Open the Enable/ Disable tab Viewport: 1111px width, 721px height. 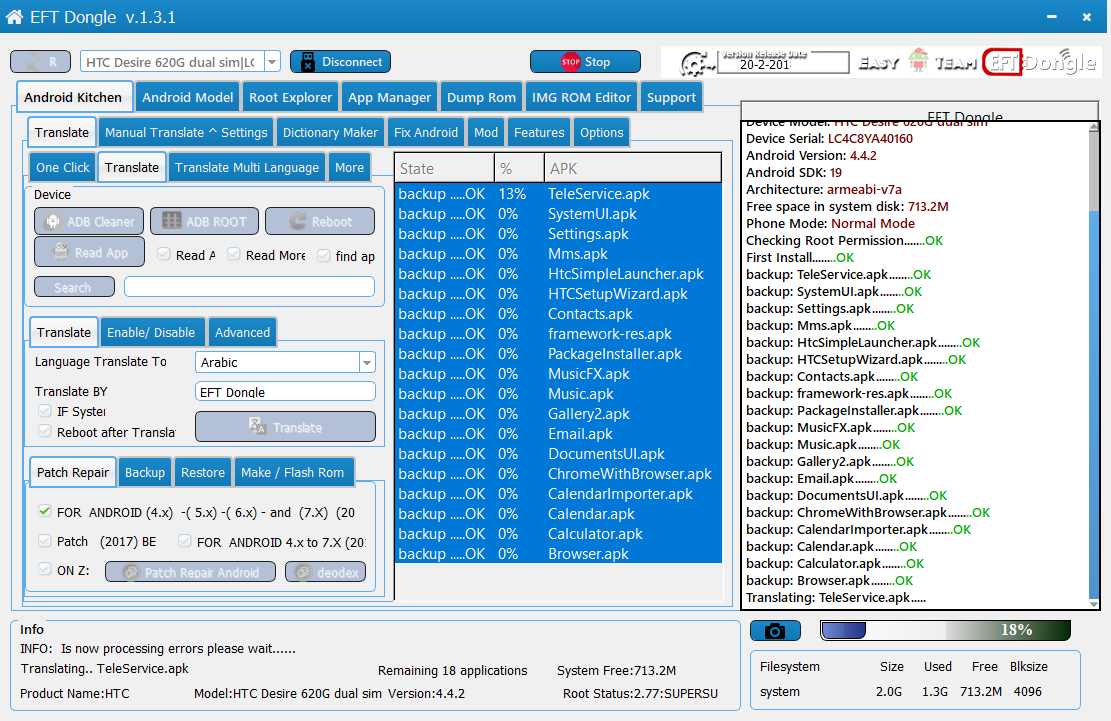(x=151, y=332)
